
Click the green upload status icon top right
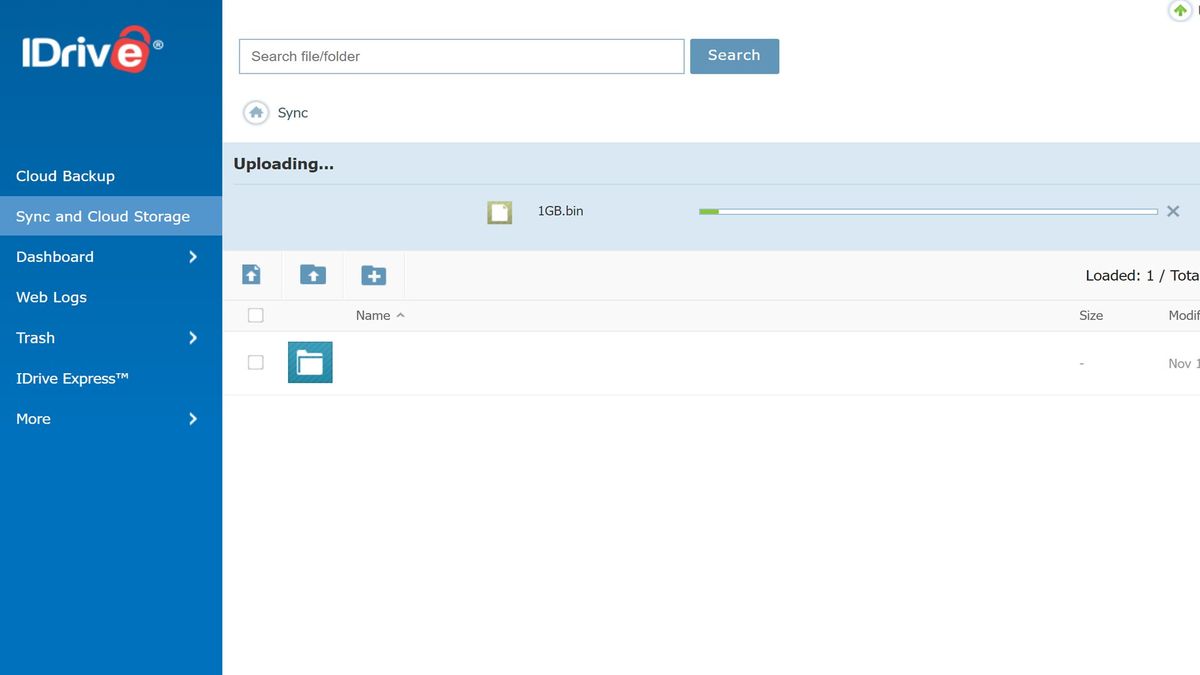tap(1181, 10)
